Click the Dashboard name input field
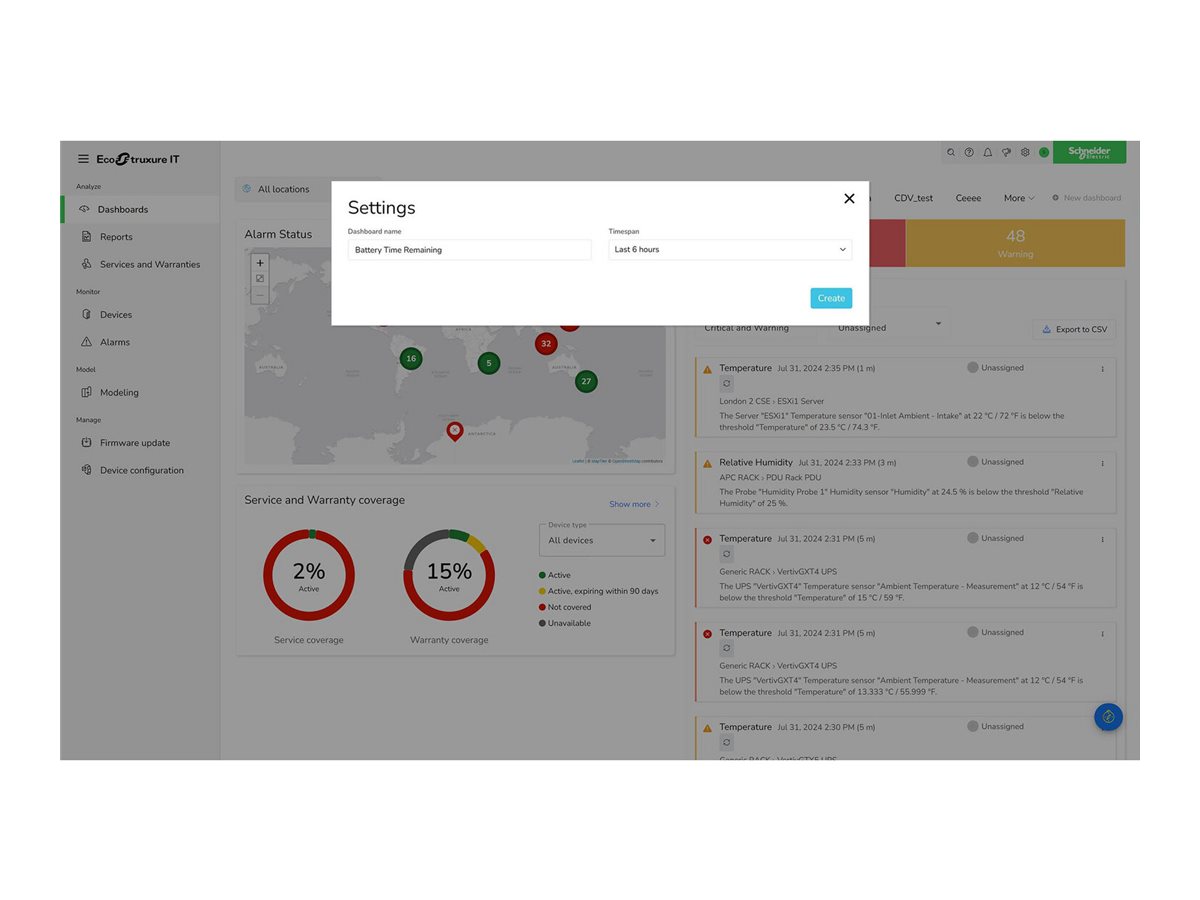This screenshot has width=1200, height=900. point(469,250)
